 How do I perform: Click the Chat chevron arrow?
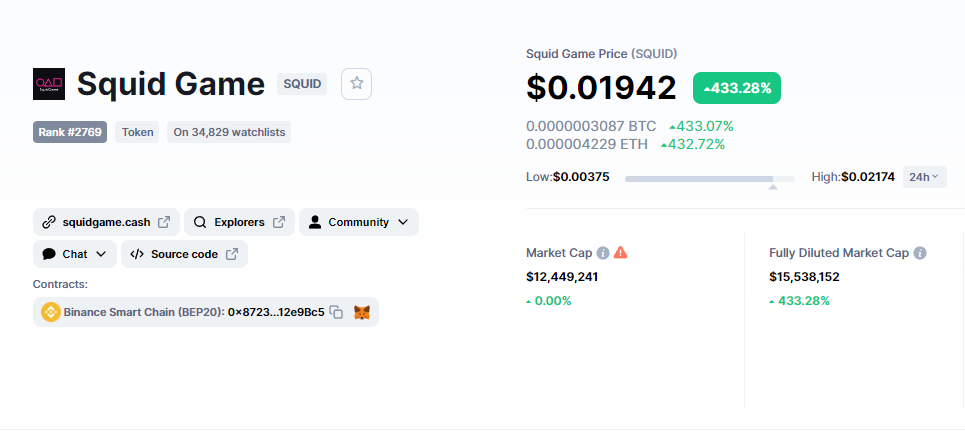click(101, 254)
